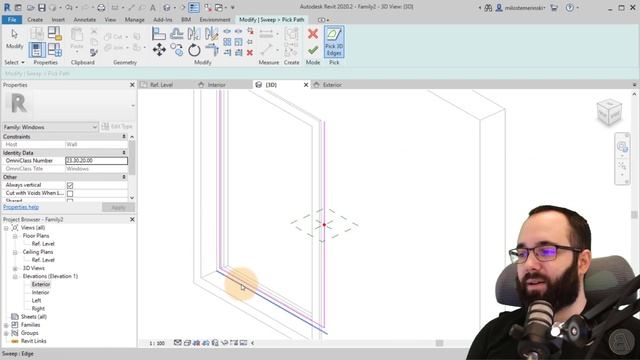640x360 pixels.
Task: Collapse the Constraints section
Action: (124, 136)
